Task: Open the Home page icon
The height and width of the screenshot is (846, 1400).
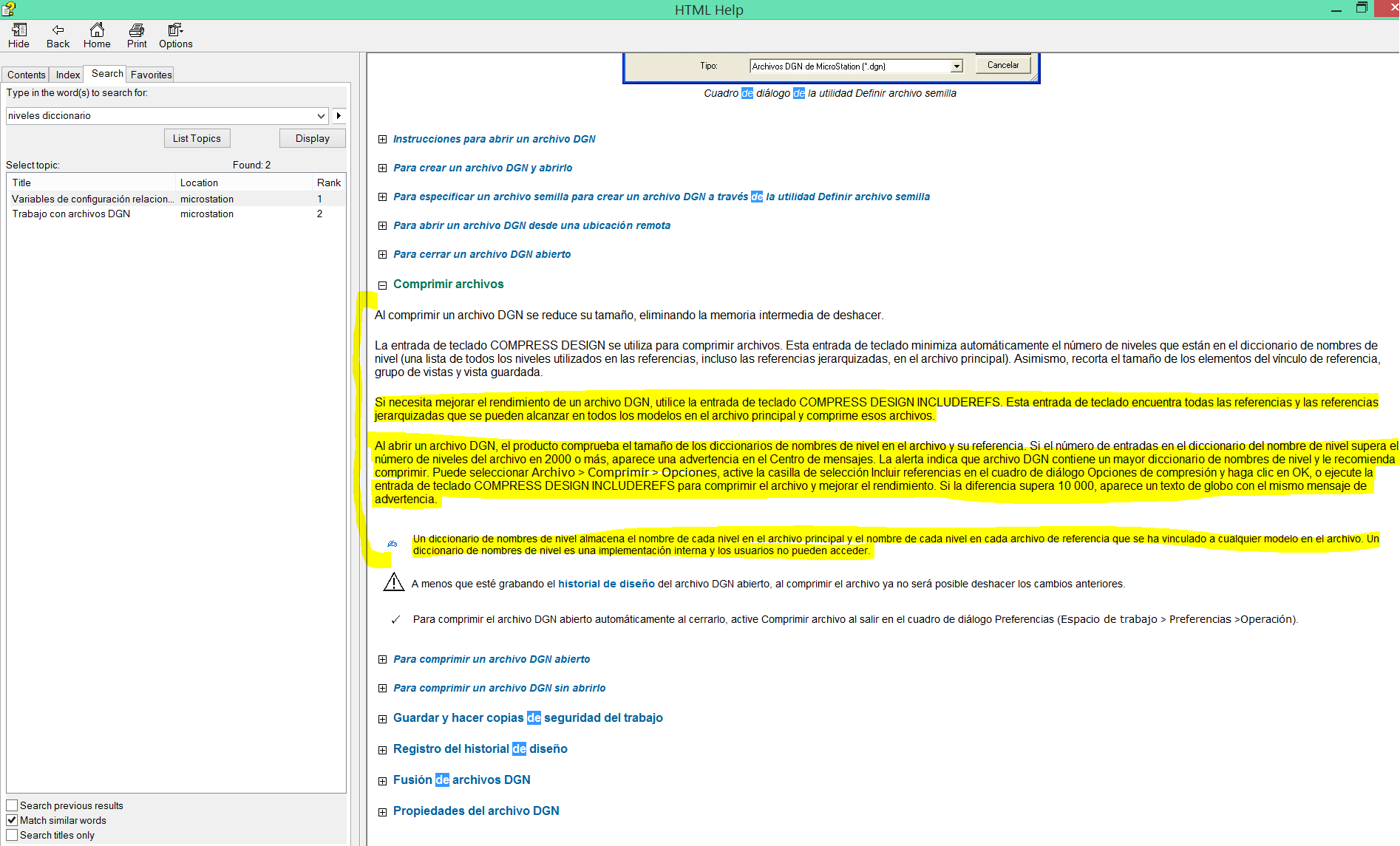Action: click(97, 30)
